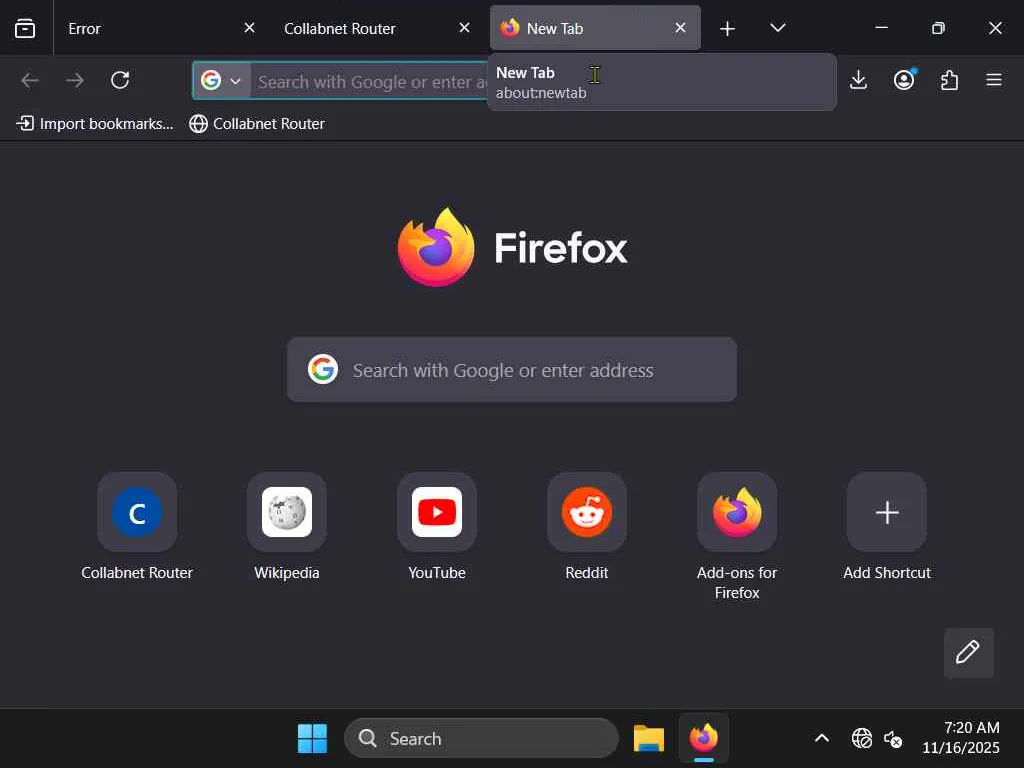This screenshot has width=1024, height=768.
Task: Open the Downloads panel
Action: [858, 80]
